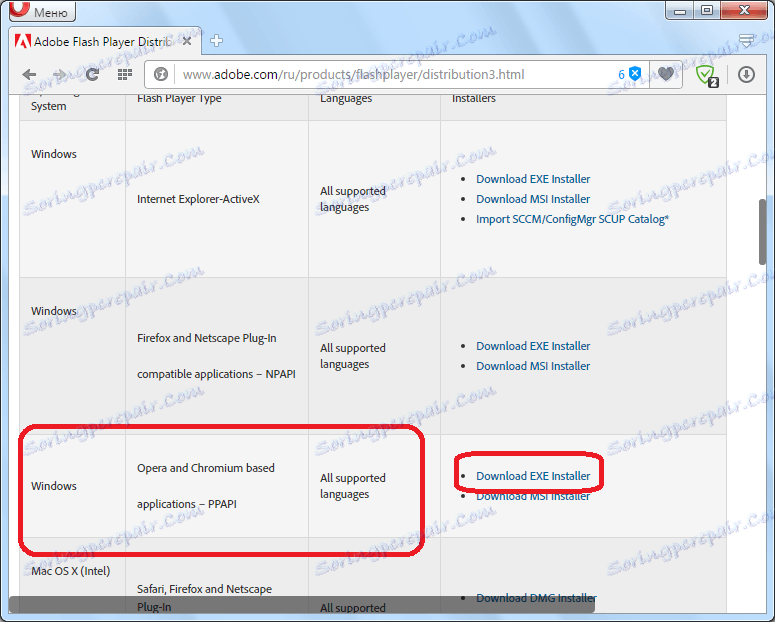The image size is (775, 622).
Task: Click the site info globe icon
Action: [x=161, y=75]
